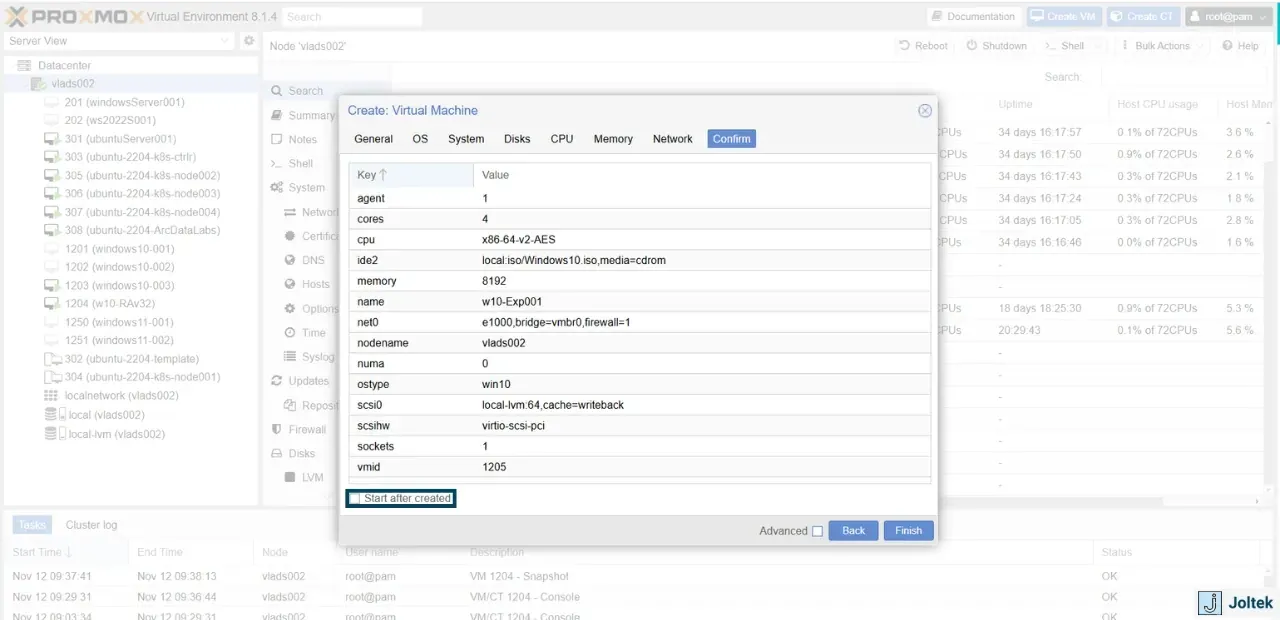This screenshot has height=620, width=1280.
Task: Go to the Memory tab
Action: pos(613,139)
